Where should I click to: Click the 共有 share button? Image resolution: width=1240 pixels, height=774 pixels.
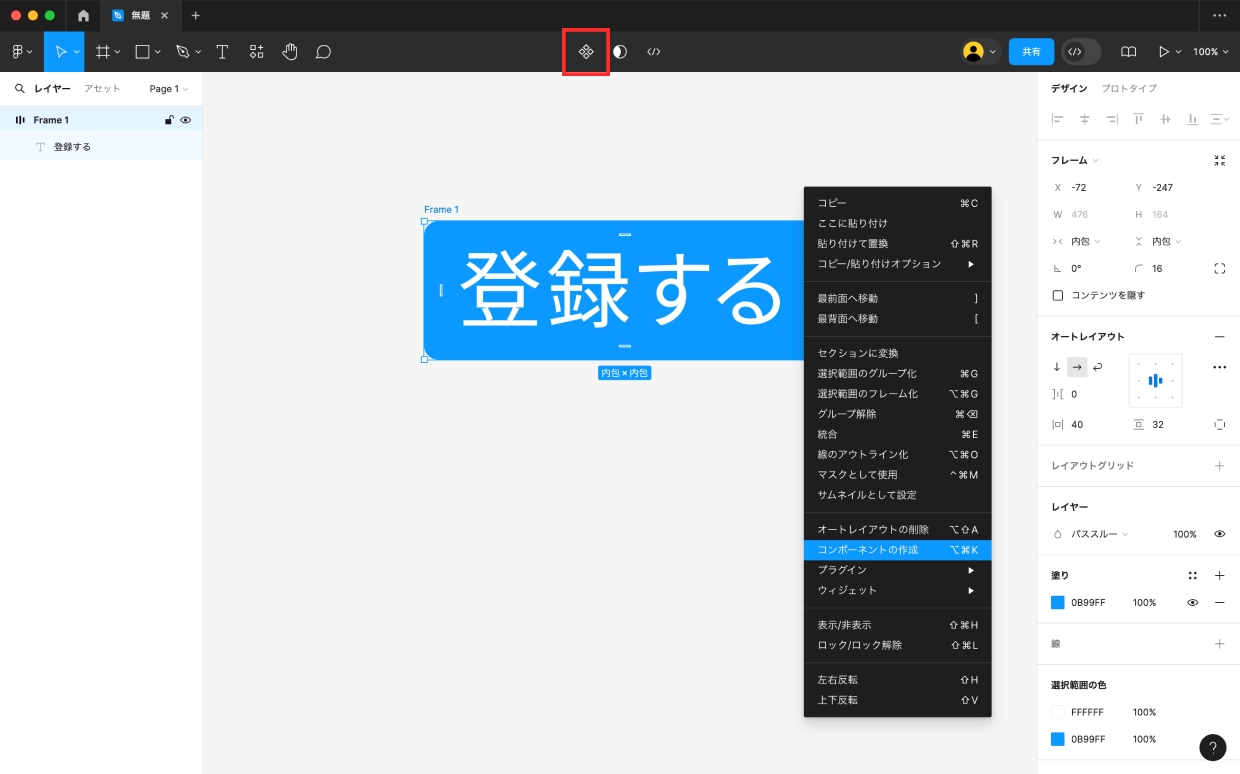(x=1031, y=52)
